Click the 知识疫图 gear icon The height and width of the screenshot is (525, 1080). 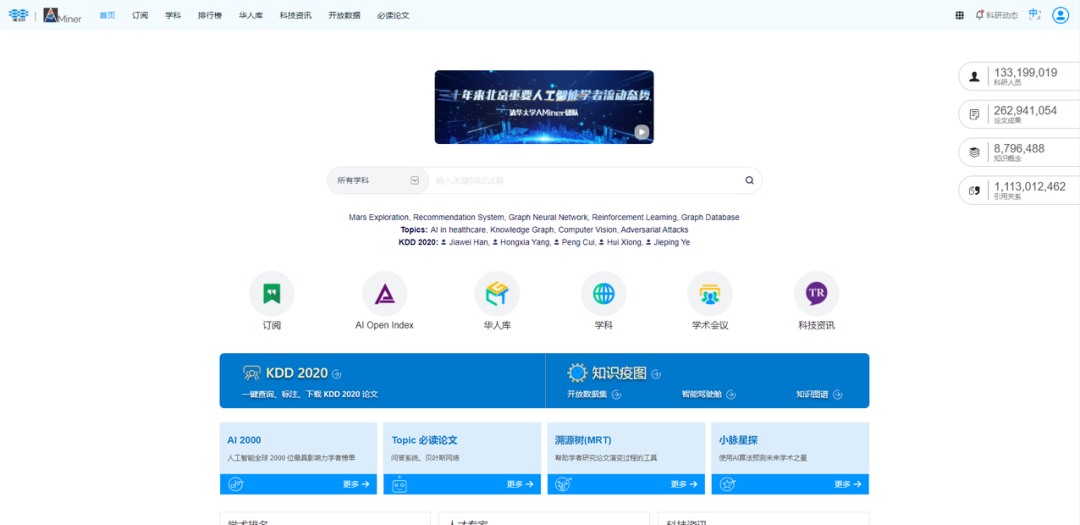[x=577, y=373]
